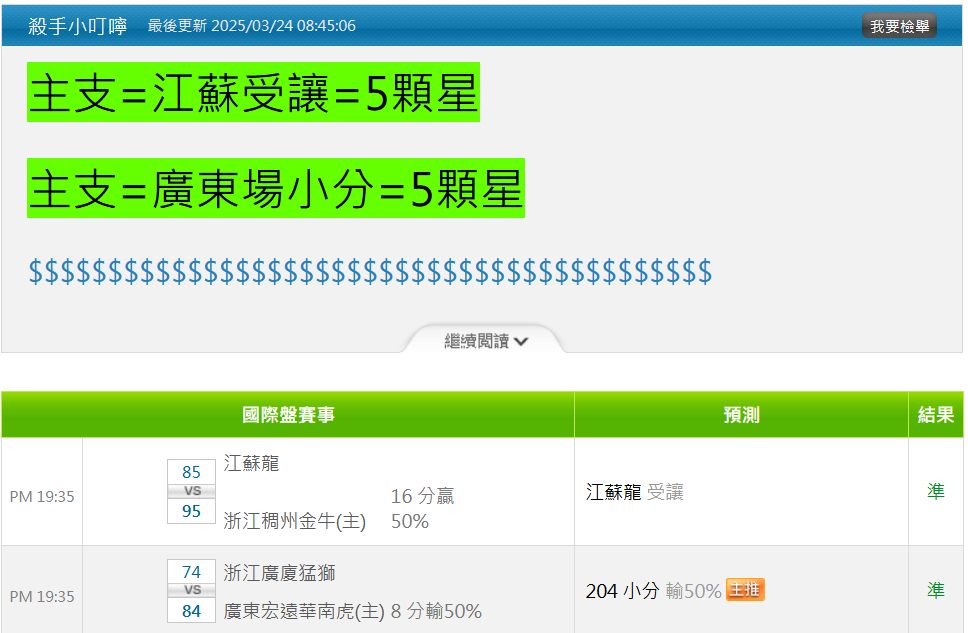Click the 江蘇龍 team name in the match column
Screen dimensions: 968x633
coord(252,463)
